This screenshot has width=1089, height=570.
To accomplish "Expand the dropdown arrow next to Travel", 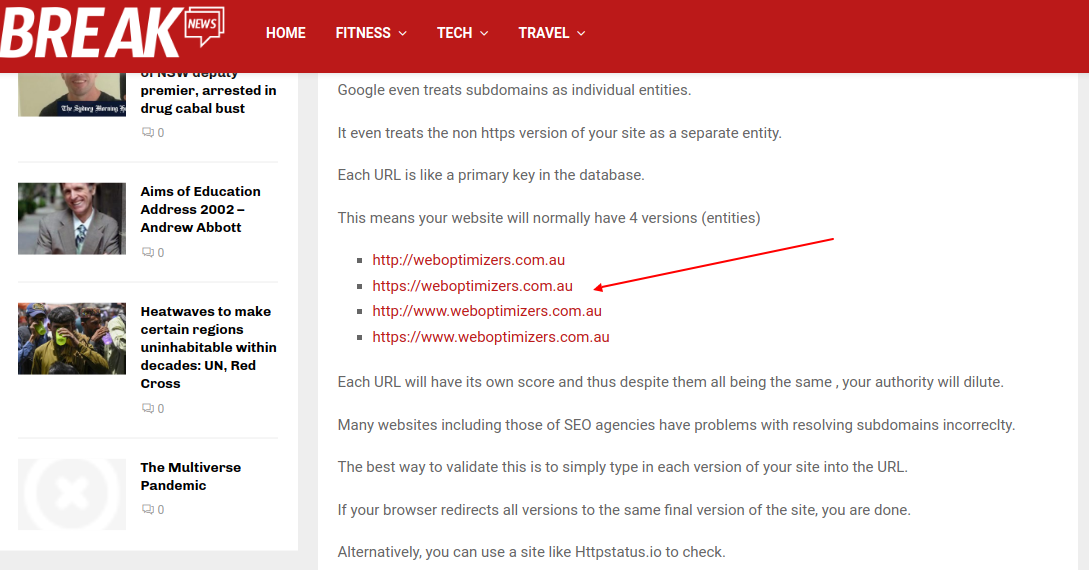I will (x=581, y=33).
